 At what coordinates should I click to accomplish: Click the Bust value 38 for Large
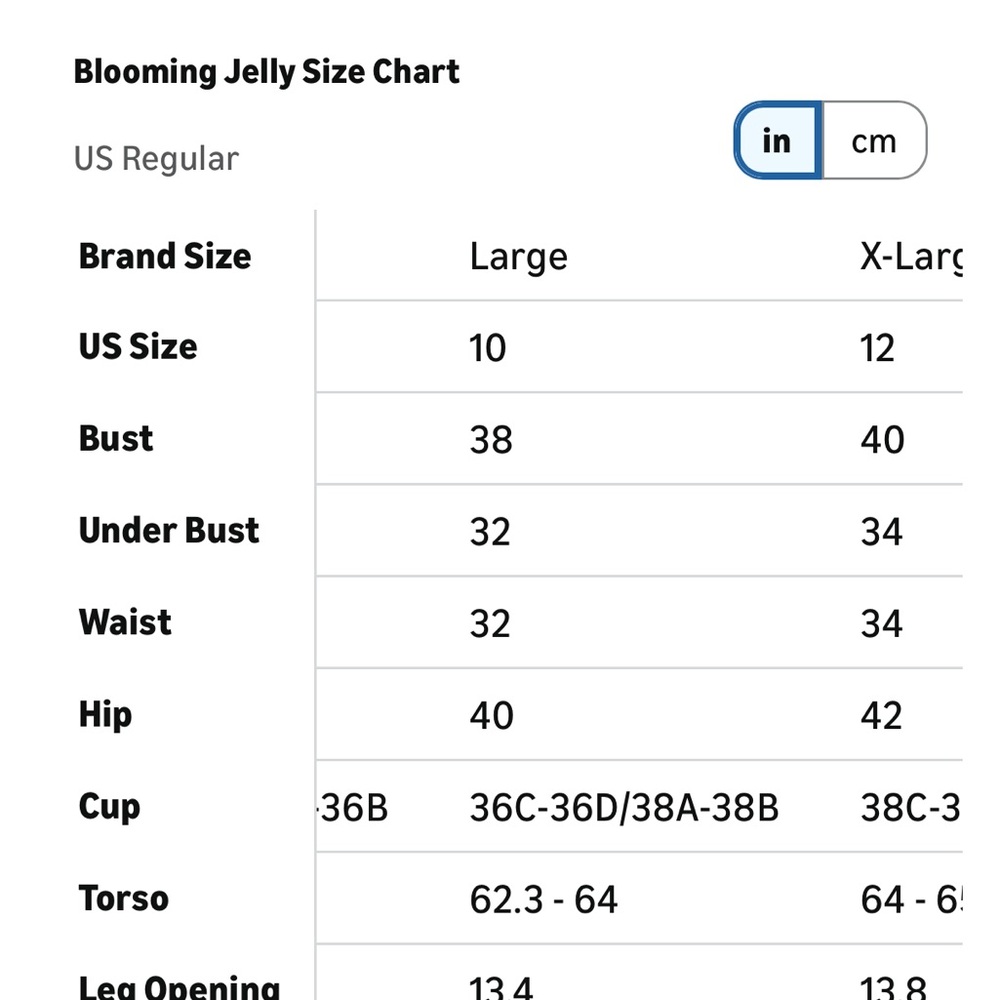[491, 440]
